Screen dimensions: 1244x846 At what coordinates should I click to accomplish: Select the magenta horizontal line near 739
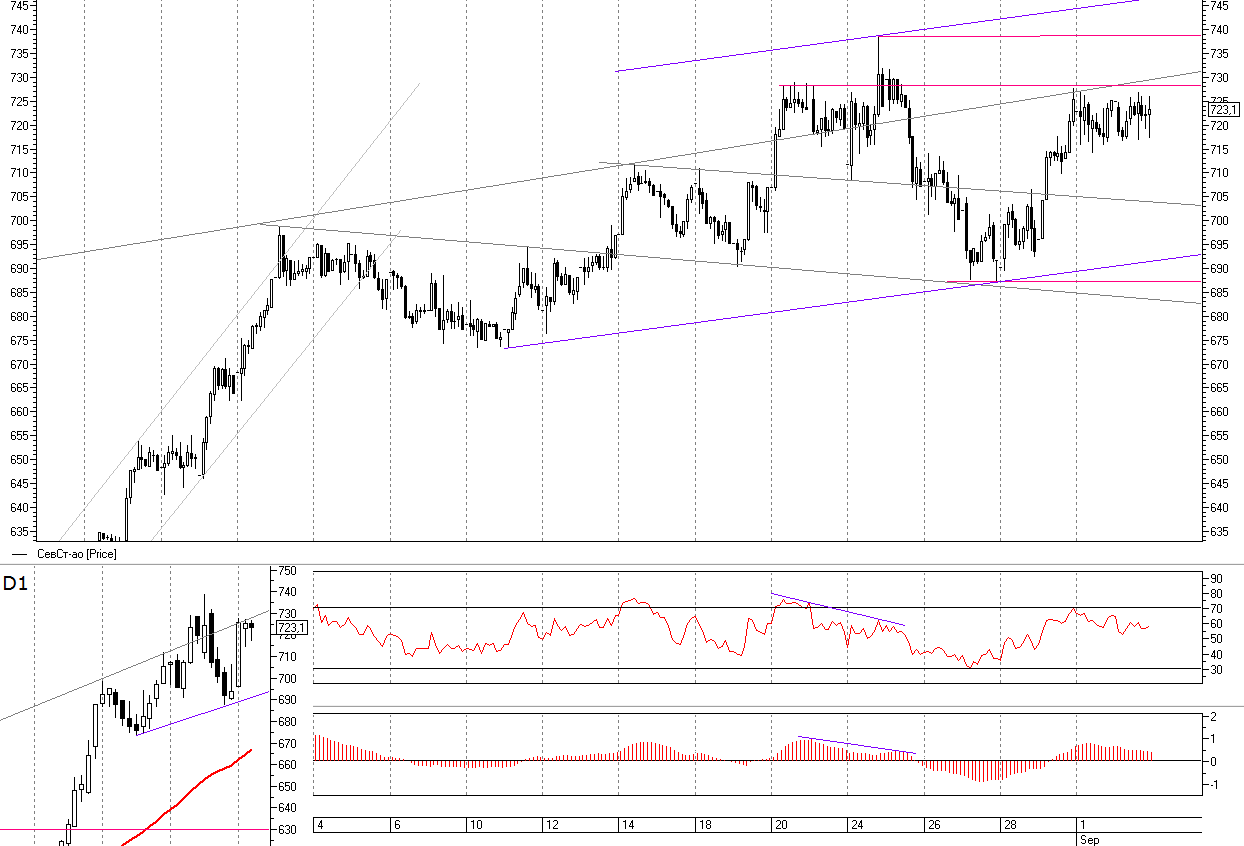1040,36
